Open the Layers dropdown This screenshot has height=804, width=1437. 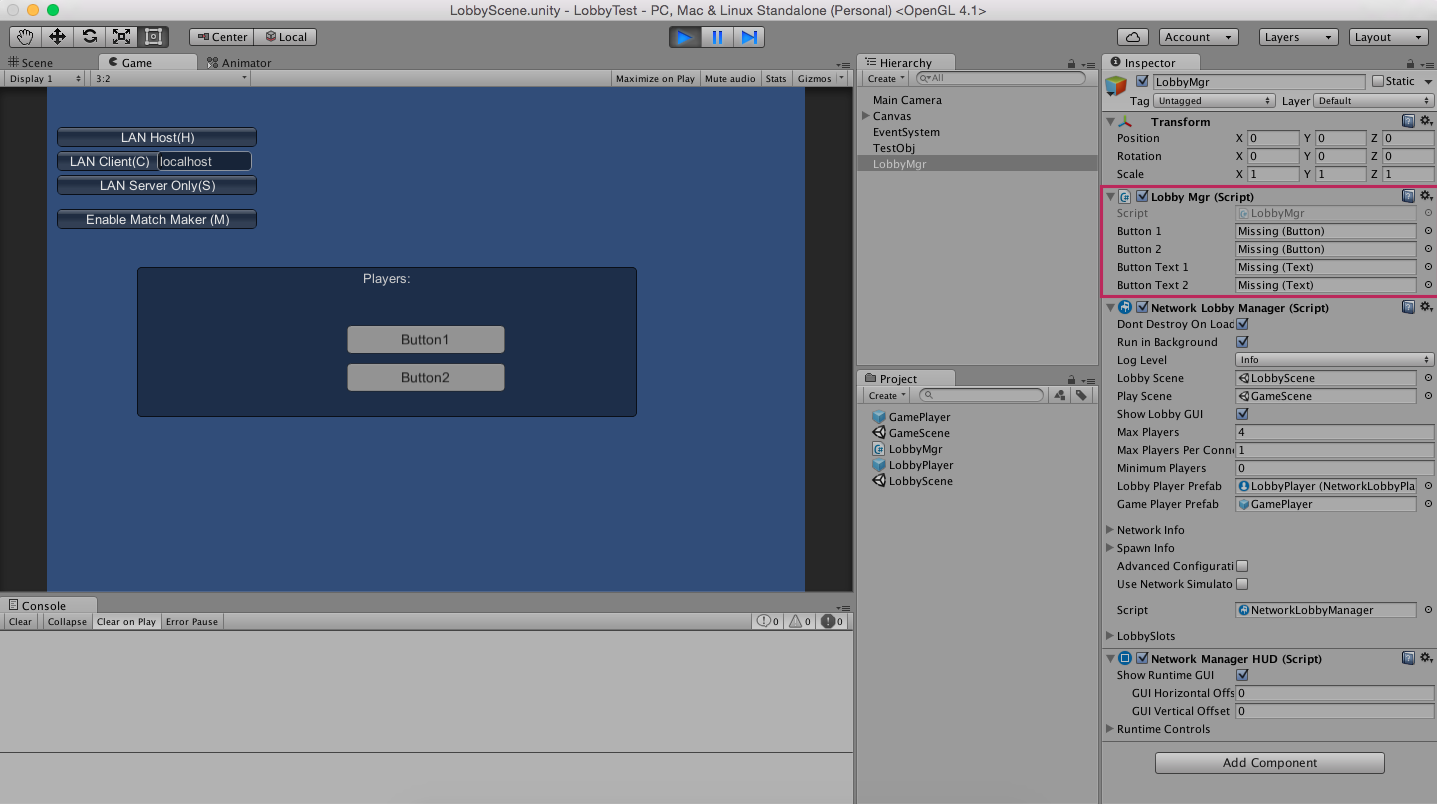1298,37
